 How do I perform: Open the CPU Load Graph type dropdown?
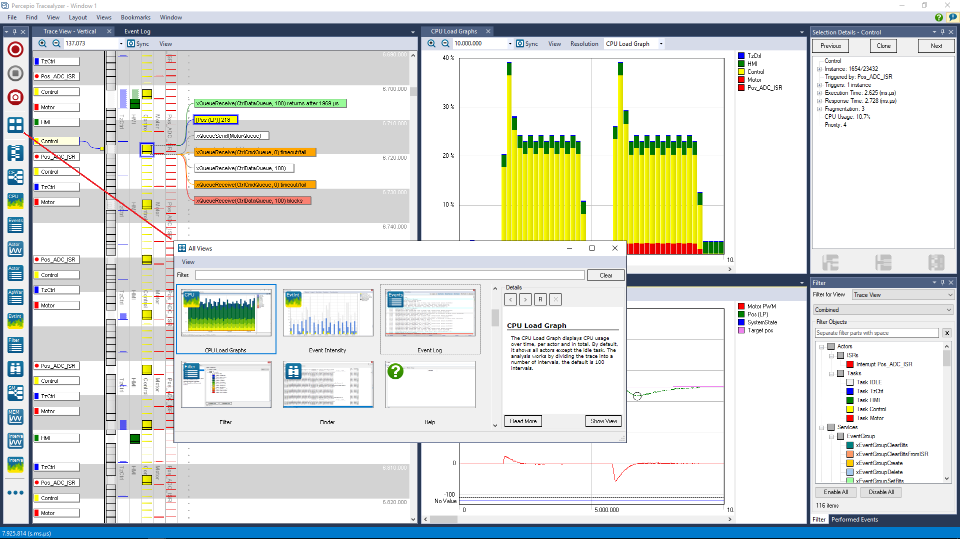pos(661,44)
